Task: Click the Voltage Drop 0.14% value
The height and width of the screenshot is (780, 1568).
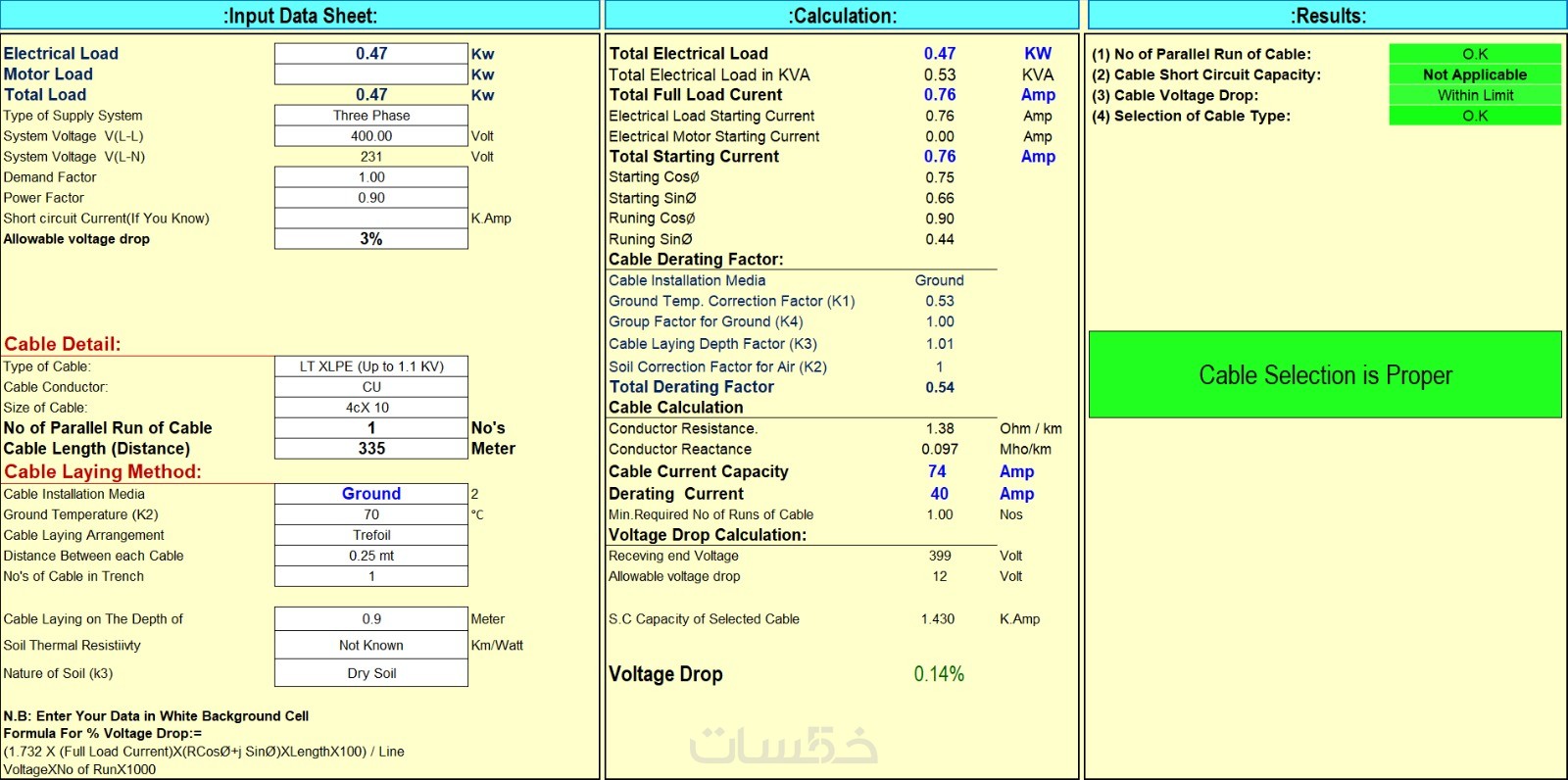Action: [x=939, y=674]
